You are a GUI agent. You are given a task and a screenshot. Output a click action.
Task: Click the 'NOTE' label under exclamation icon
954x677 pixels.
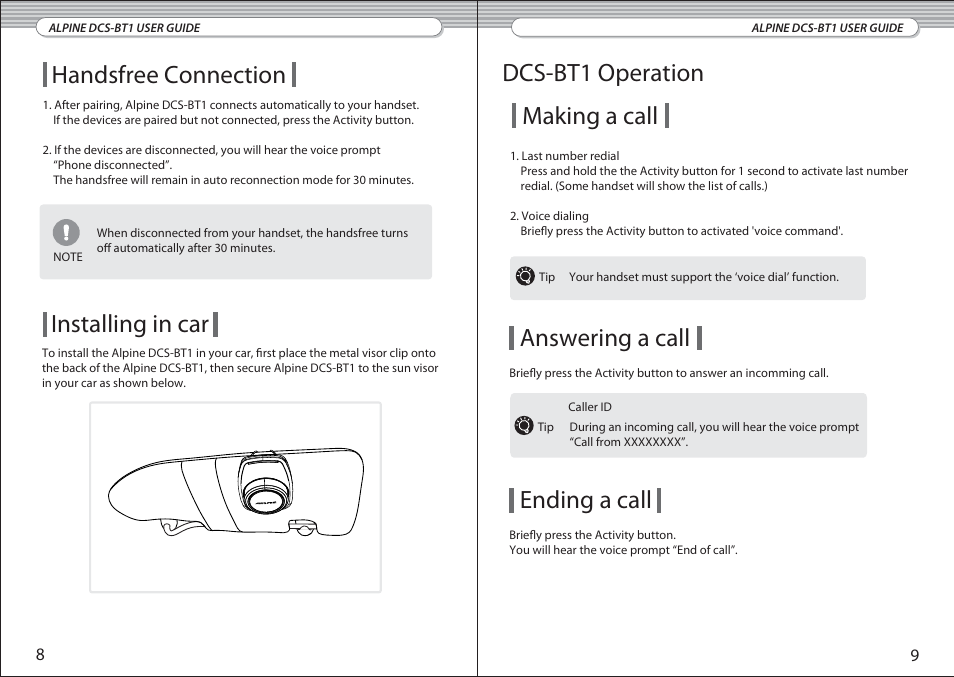coord(68,257)
